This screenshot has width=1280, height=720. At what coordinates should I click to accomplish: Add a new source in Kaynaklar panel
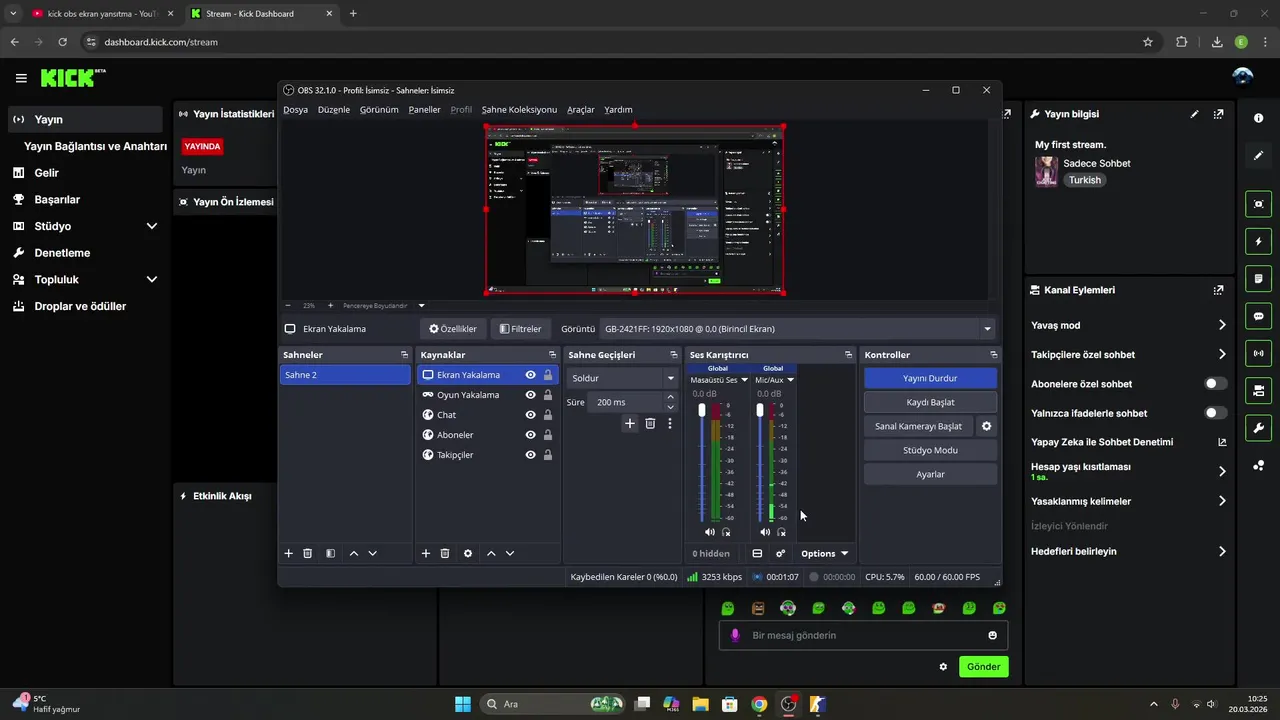[x=425, y=553]
